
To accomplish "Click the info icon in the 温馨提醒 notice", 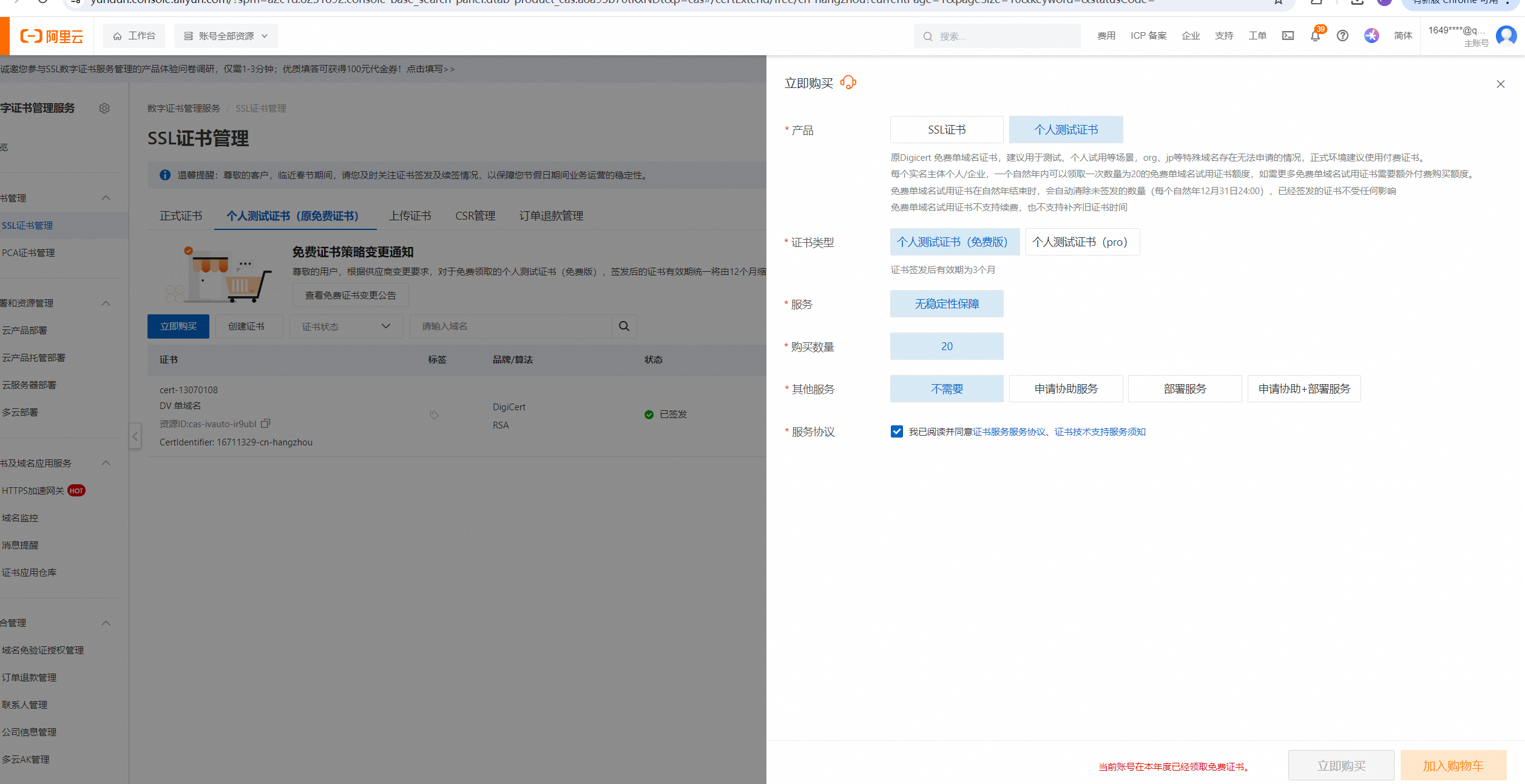I will (x=165, y=175).
